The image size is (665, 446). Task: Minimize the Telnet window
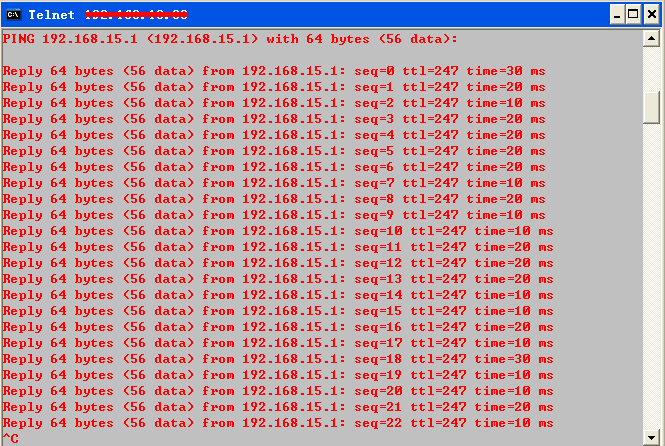(618, 15)
